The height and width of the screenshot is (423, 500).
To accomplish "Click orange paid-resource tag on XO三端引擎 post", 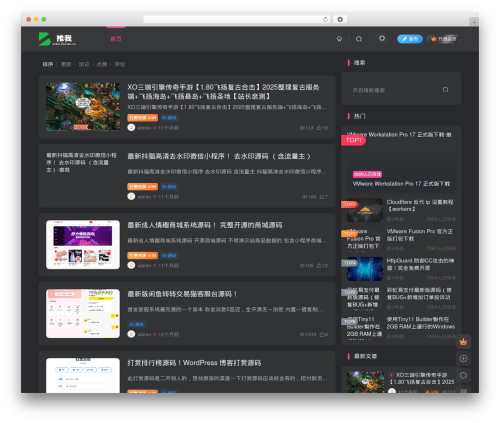I will coord(142,118).
